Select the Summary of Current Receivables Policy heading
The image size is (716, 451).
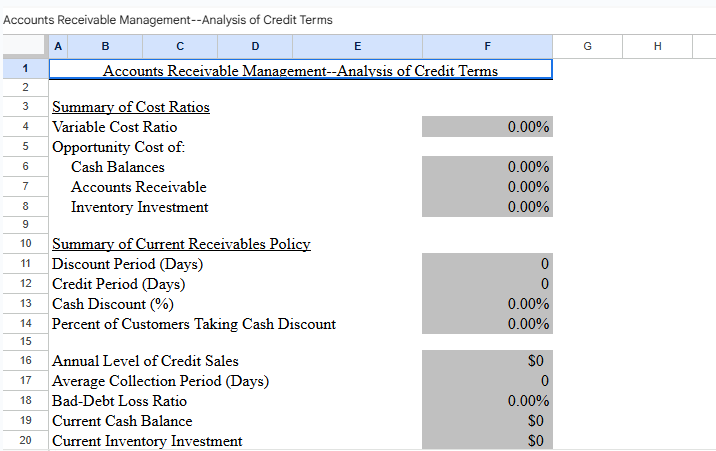pos(181,244)
